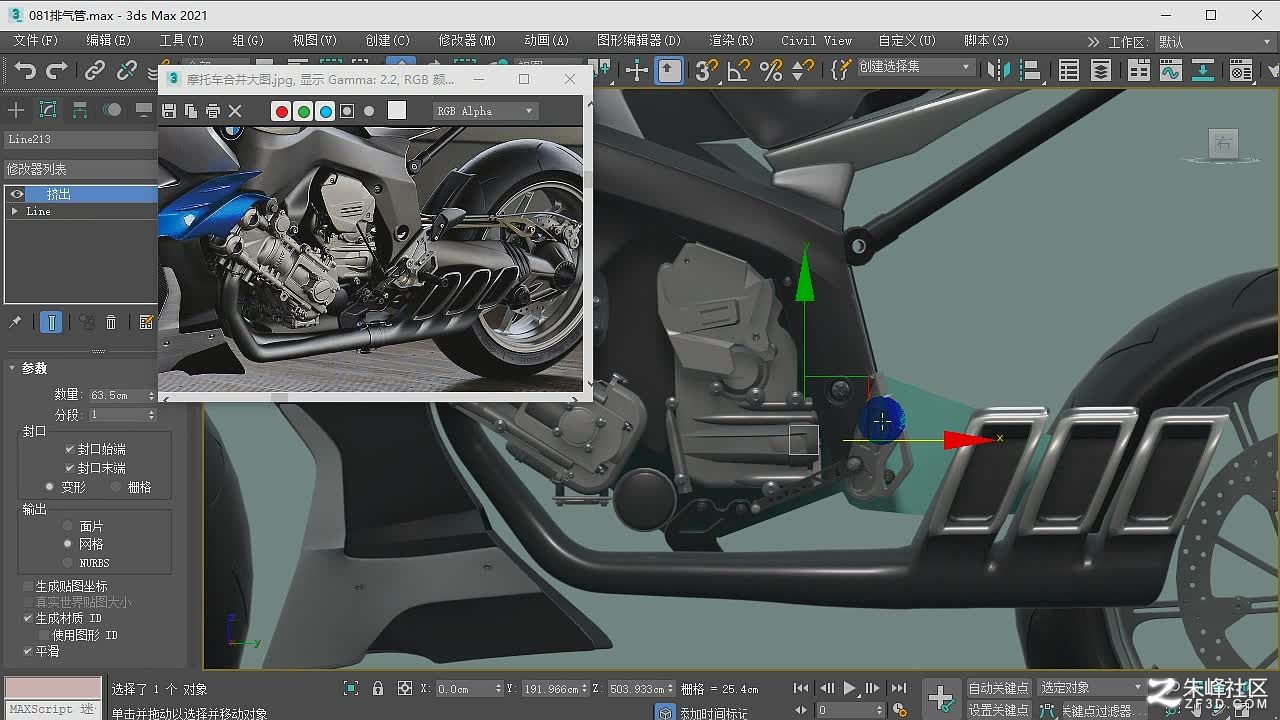The image size is (1280, 720).
Task: Toggle the red channel in image viewer
Action: pos(281,111)
